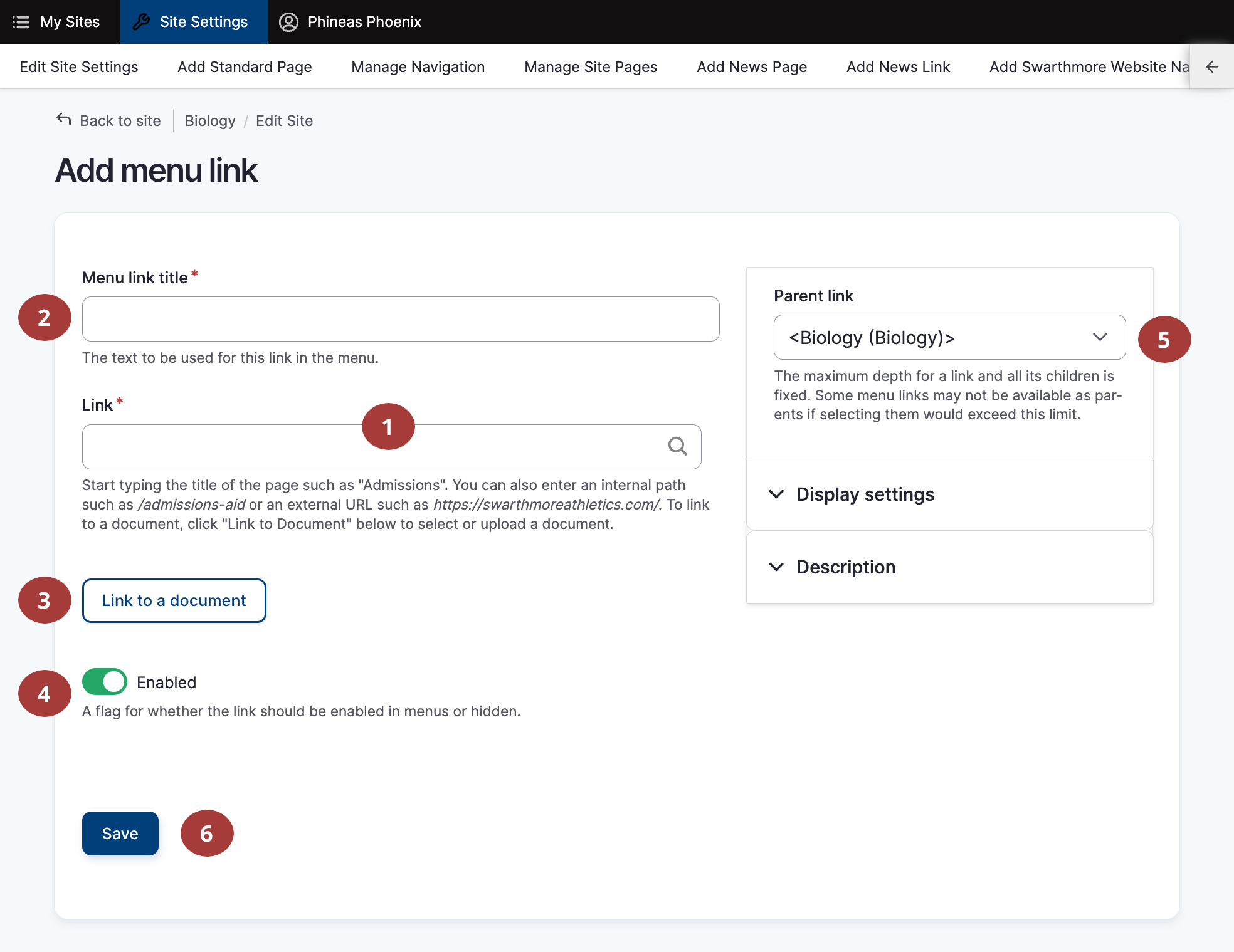1234x952 pixels.
Task: Click the My Sites list icon
Action: (21, 22)
